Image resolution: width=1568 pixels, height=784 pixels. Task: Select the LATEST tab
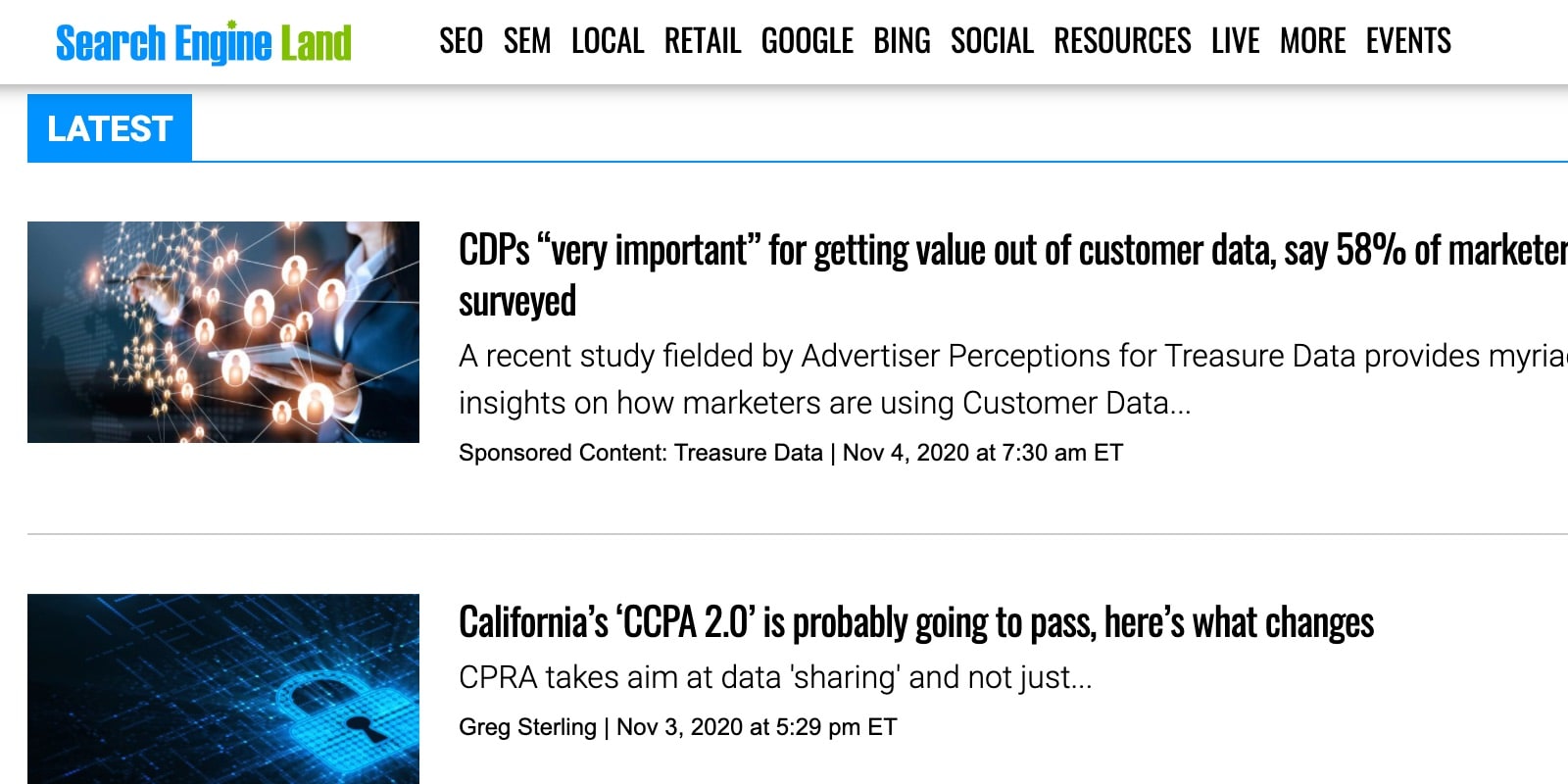[x=110, y=128]
